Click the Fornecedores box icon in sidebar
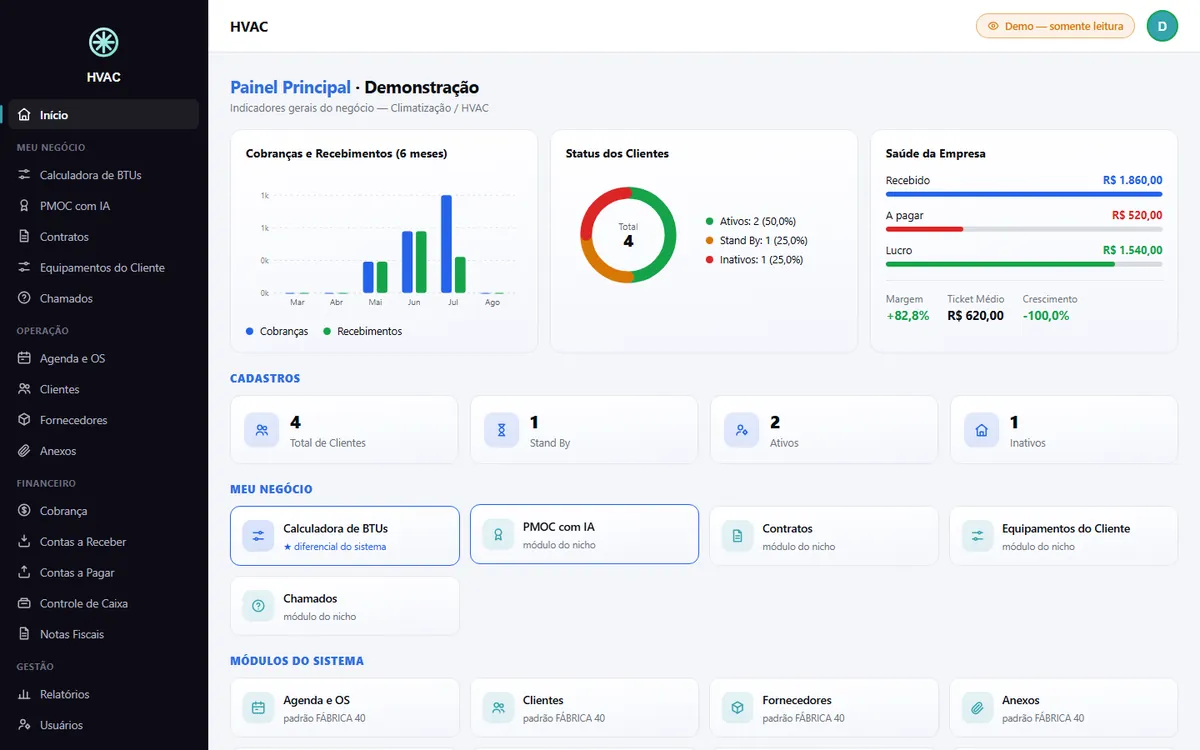Screen dimensions: 1200x750 24,420
